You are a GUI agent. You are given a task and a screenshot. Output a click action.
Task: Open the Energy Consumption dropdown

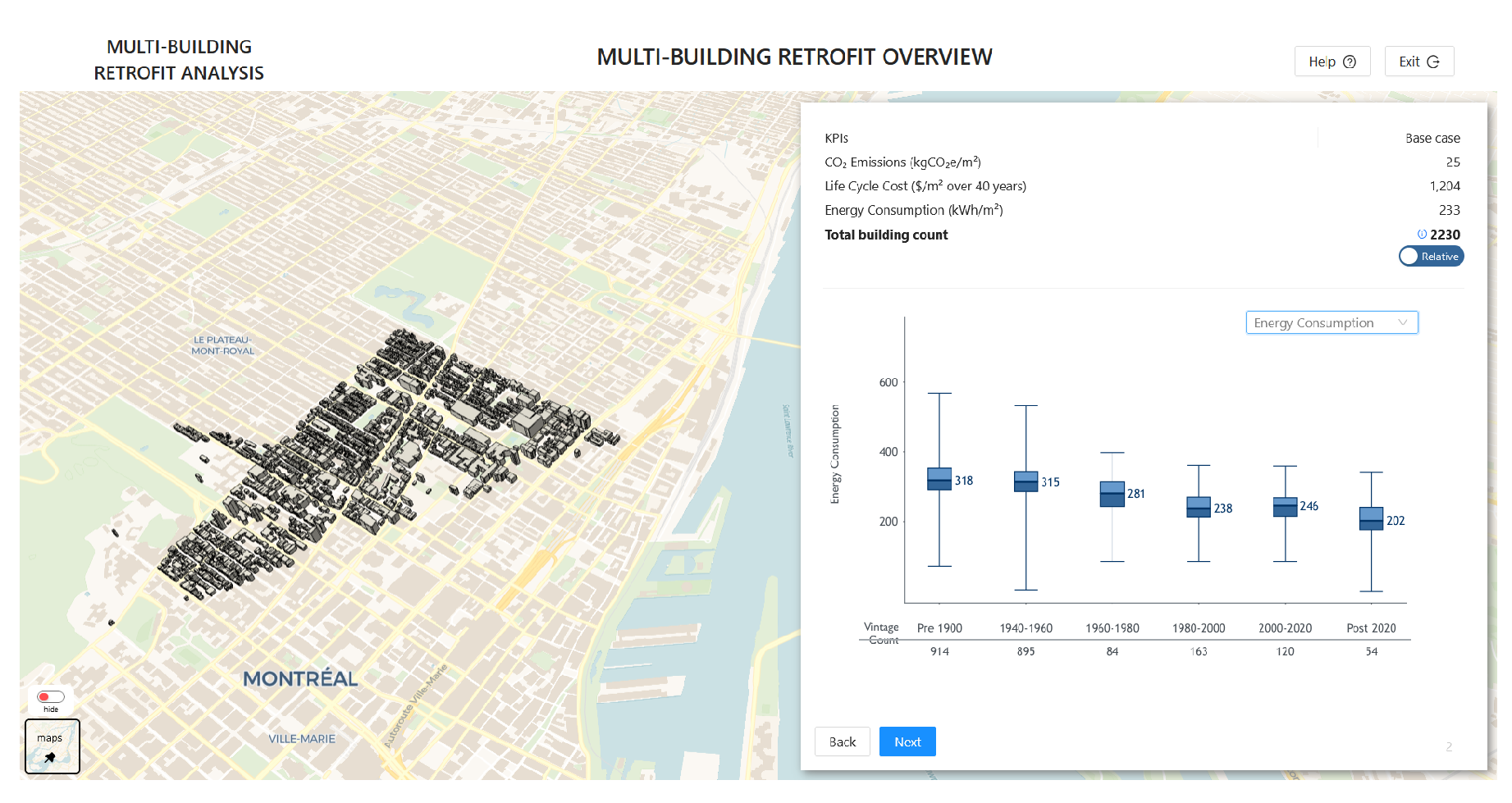1331,323
